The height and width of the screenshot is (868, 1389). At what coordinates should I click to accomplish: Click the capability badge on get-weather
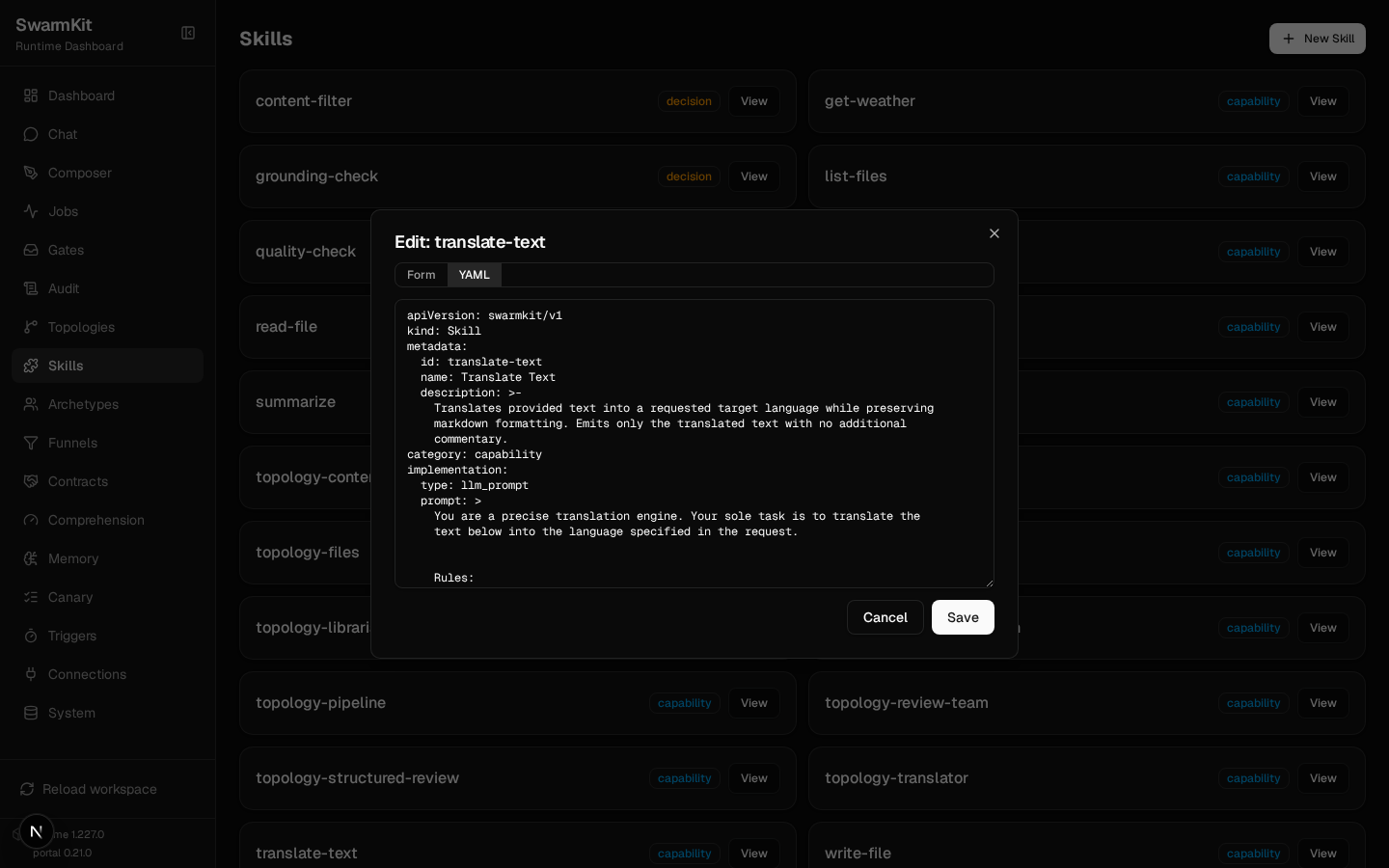pos(1253,101)
